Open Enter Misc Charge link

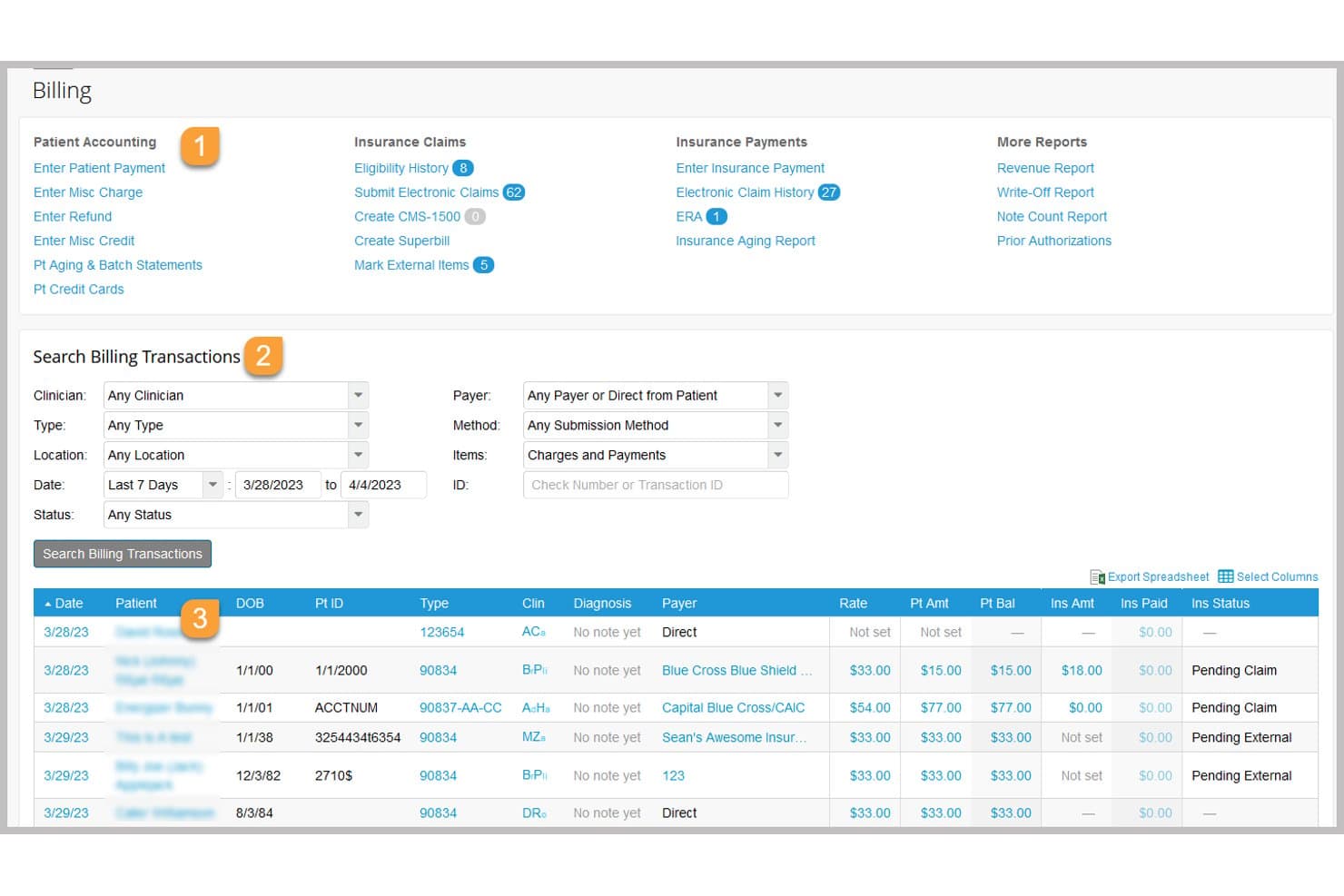pos(88,192)
